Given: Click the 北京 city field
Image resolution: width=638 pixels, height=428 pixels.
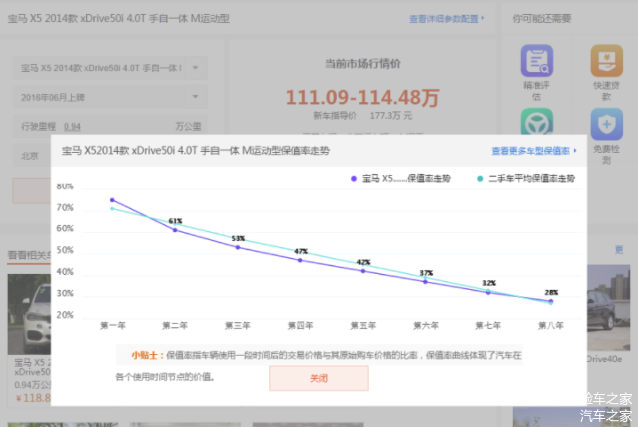Looking at the screenshot, I should click(x=32, y=156).
